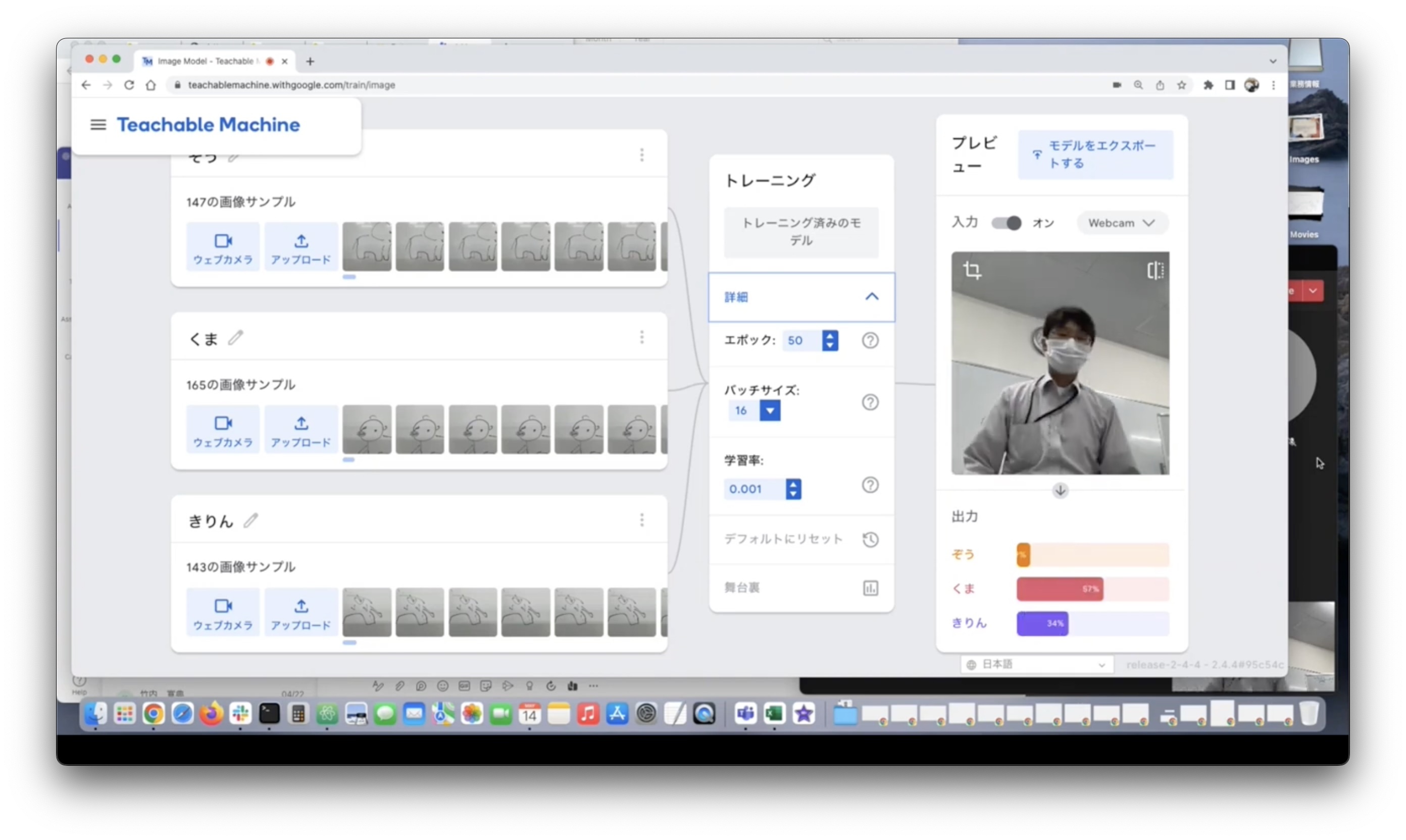Image resolution: width=1406 pixels, height=840 pixels.
Task: Click the きりん class webcam button
Action: (223, 613)
